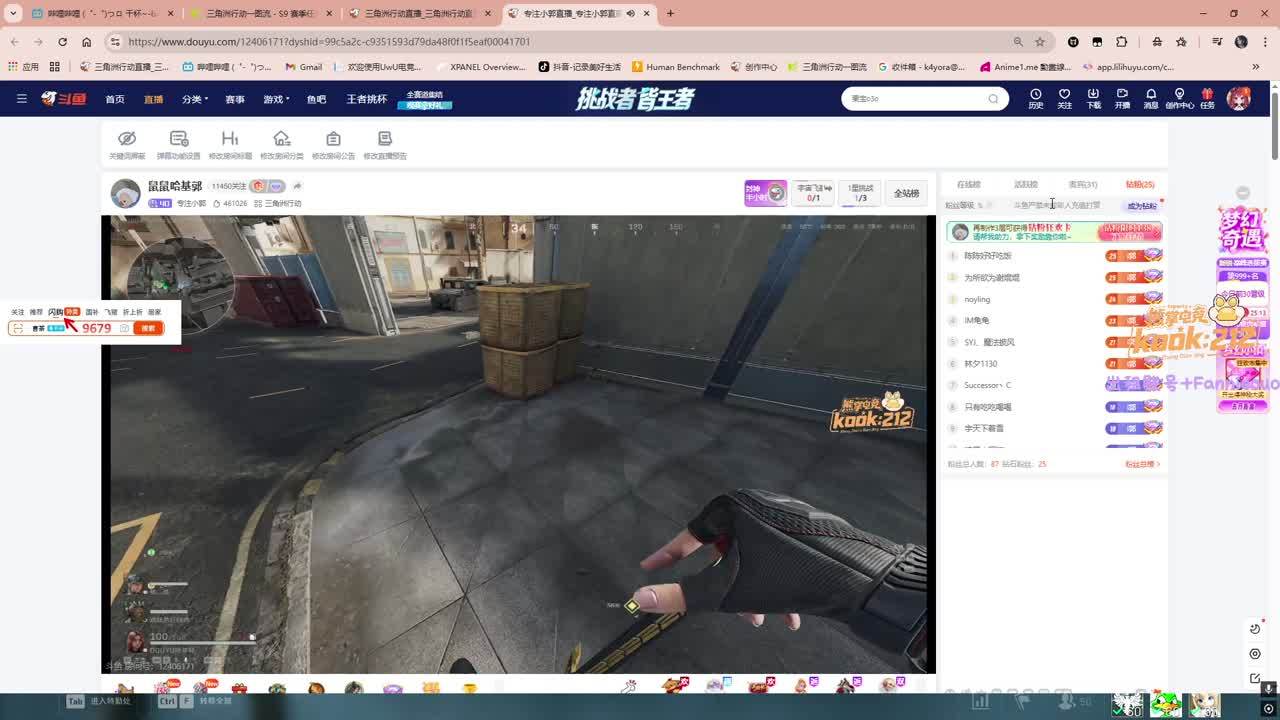Switch to the 贵宾(31) tab
This screenshot has width=1280, height=720.
tap(1082, 185)
